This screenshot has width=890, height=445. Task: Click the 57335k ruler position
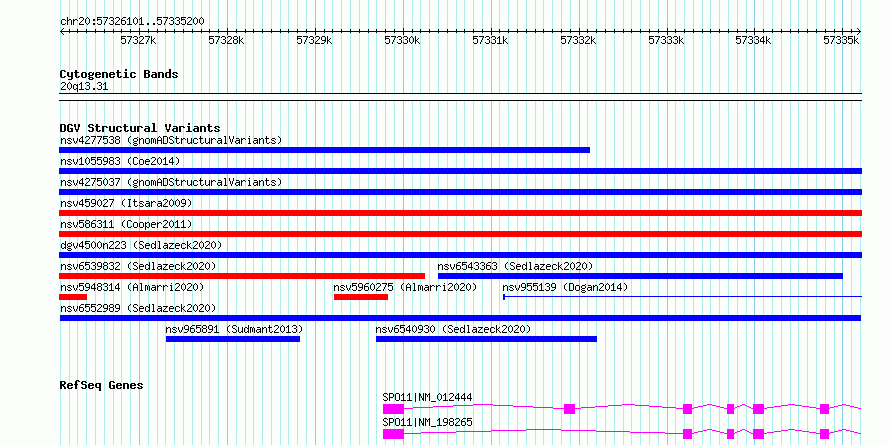click(842, 40)
